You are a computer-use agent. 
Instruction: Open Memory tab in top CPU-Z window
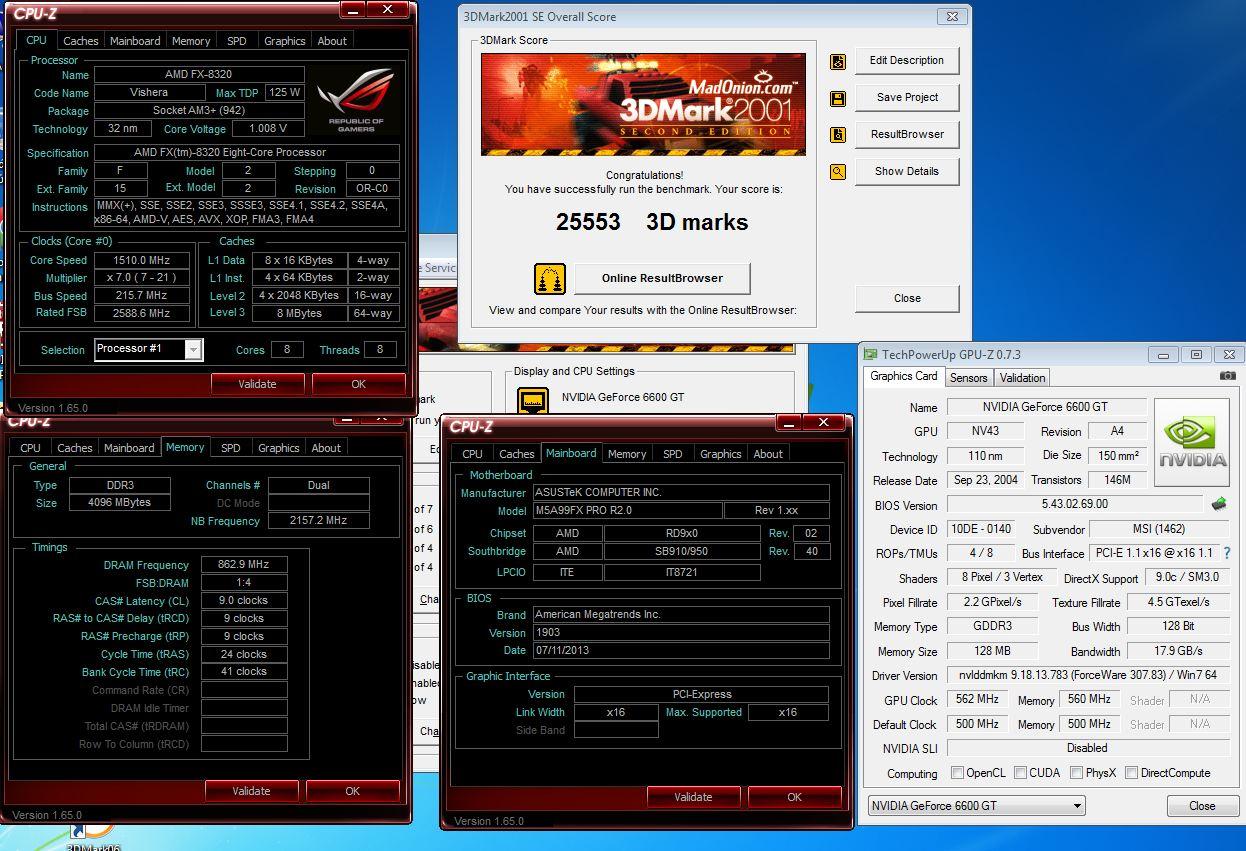coord(191,41)
